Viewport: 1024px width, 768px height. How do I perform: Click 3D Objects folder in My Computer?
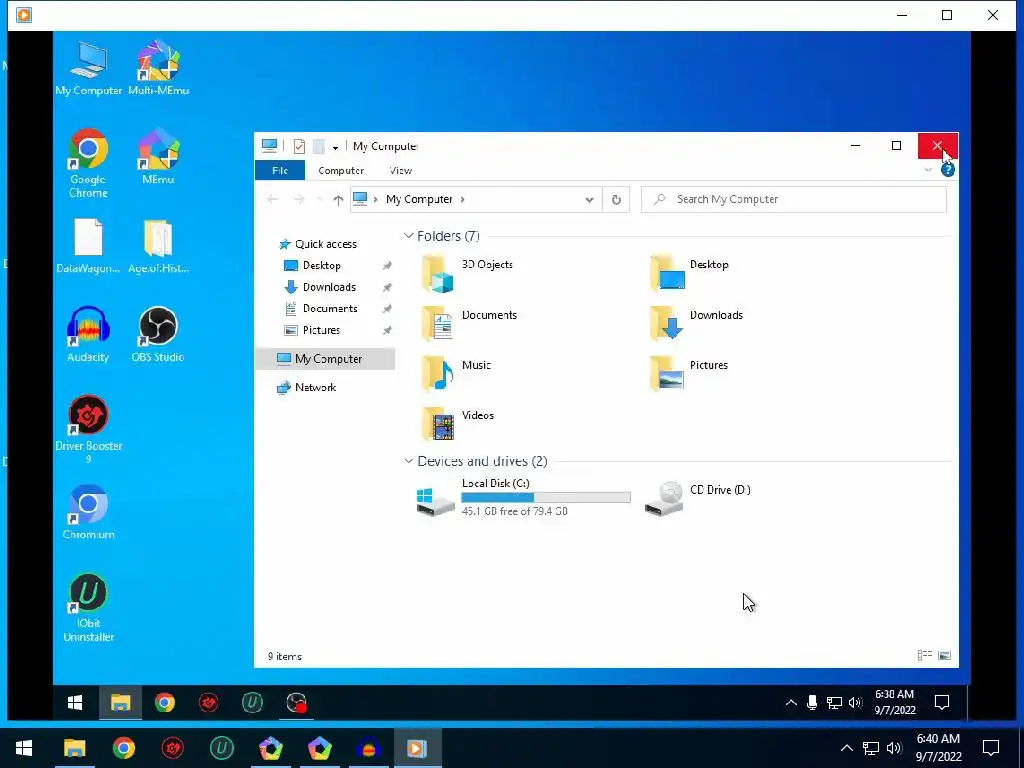pyautogui.click(x=468, y=273)
